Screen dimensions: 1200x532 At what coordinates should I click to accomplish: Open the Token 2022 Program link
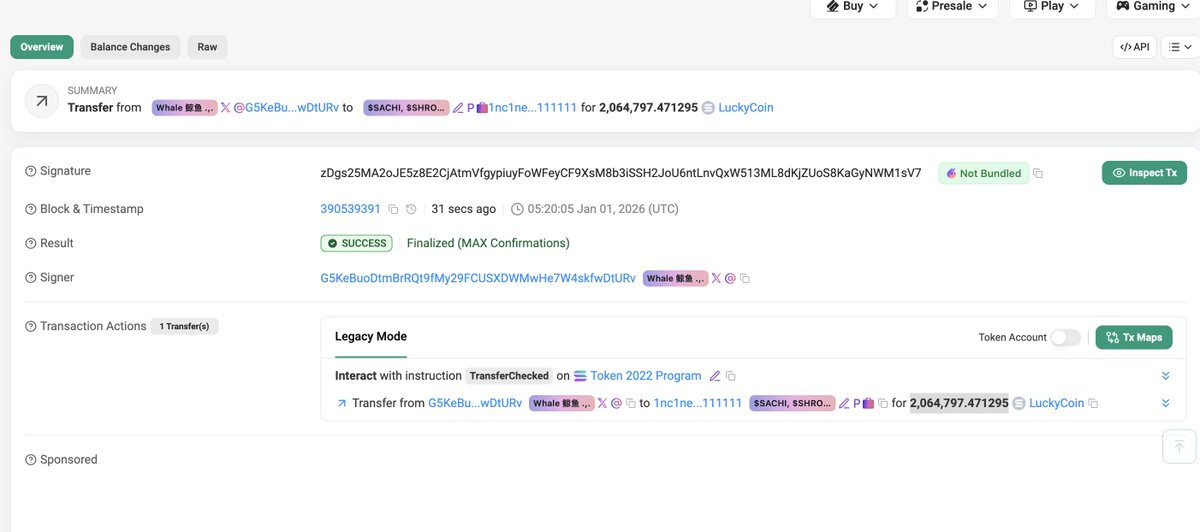646,376
